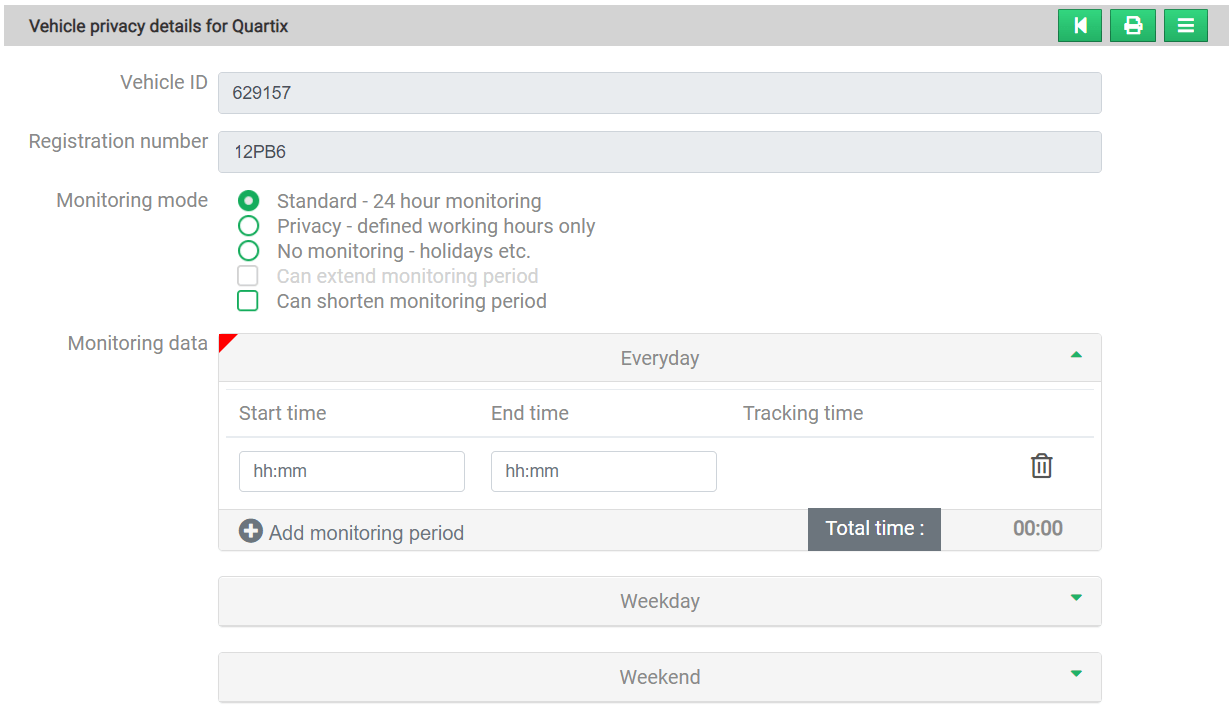Click the End time hh:mm field

point(603,471)
